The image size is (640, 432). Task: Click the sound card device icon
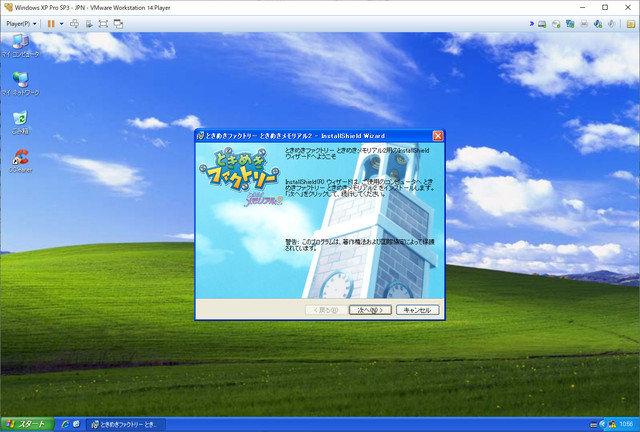click(598, 24)
